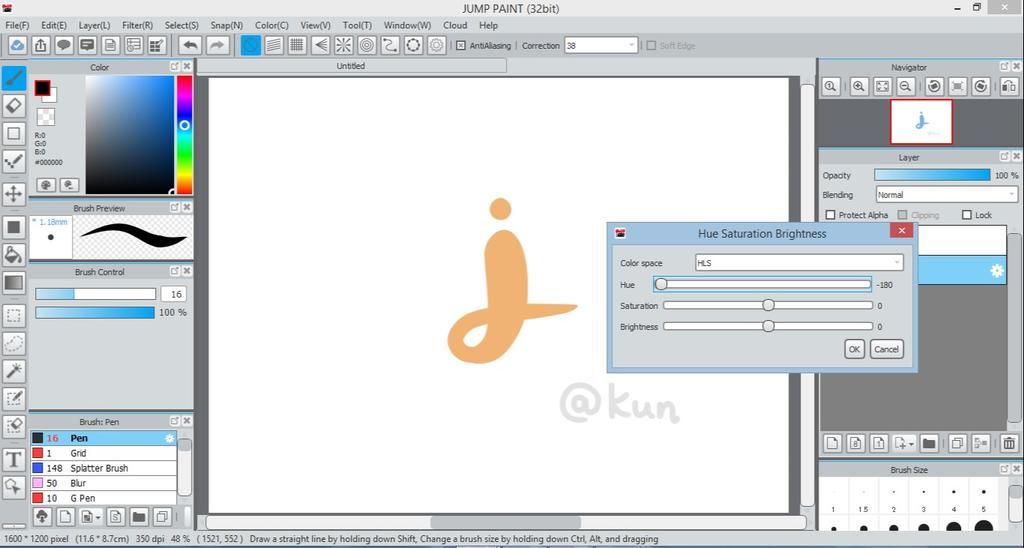Click the cloud save icon
Screen dimensions: 1024x548
(18, 45)
